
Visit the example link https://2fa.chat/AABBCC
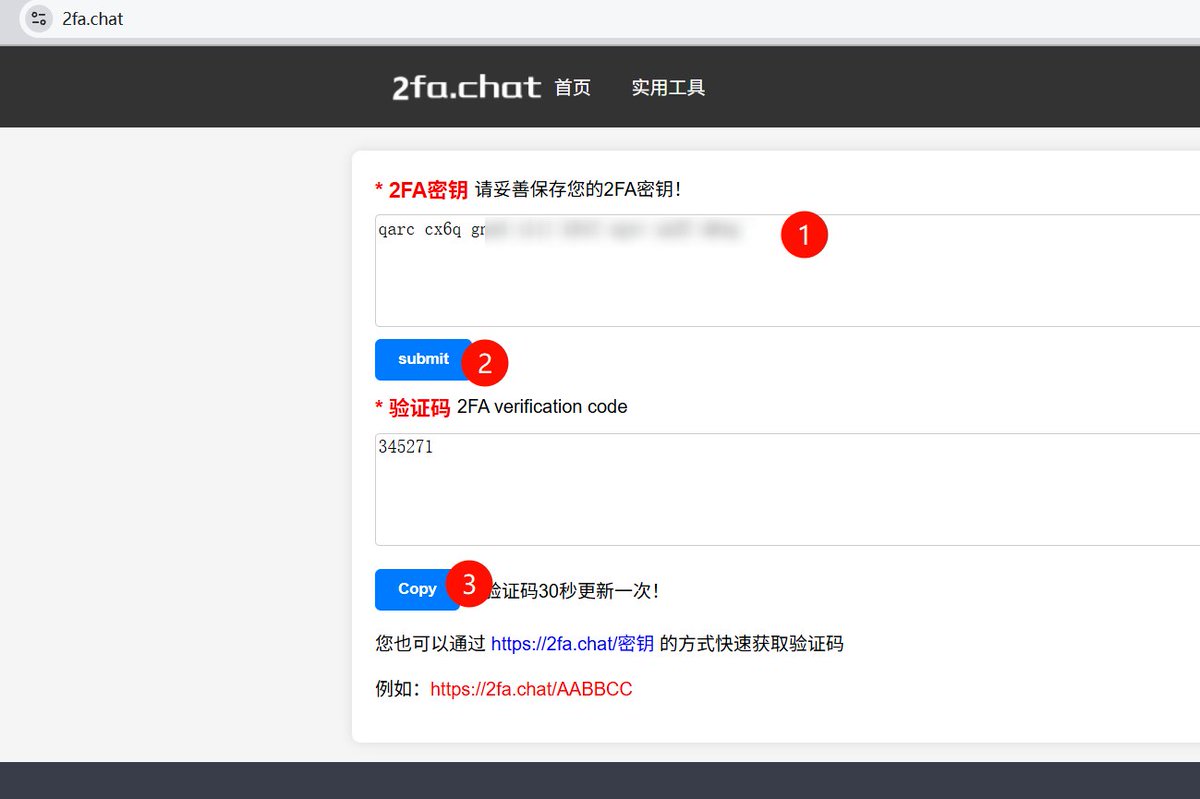530,689
